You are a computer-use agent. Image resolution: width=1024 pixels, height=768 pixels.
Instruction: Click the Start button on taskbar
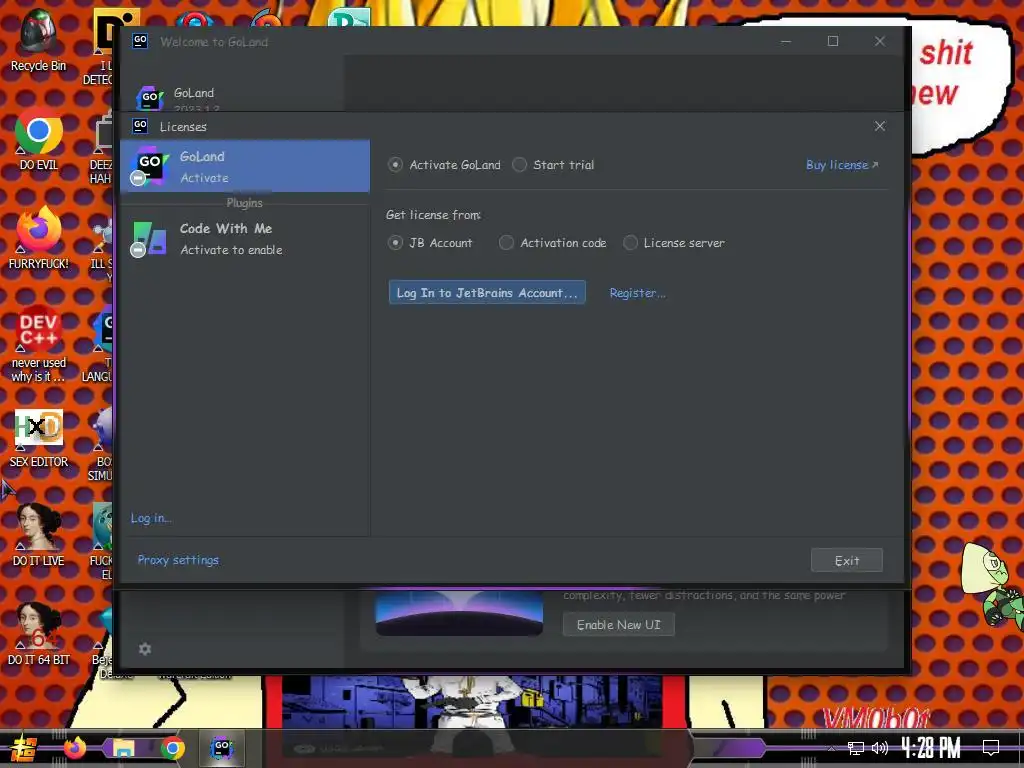[x=23, y=748]
